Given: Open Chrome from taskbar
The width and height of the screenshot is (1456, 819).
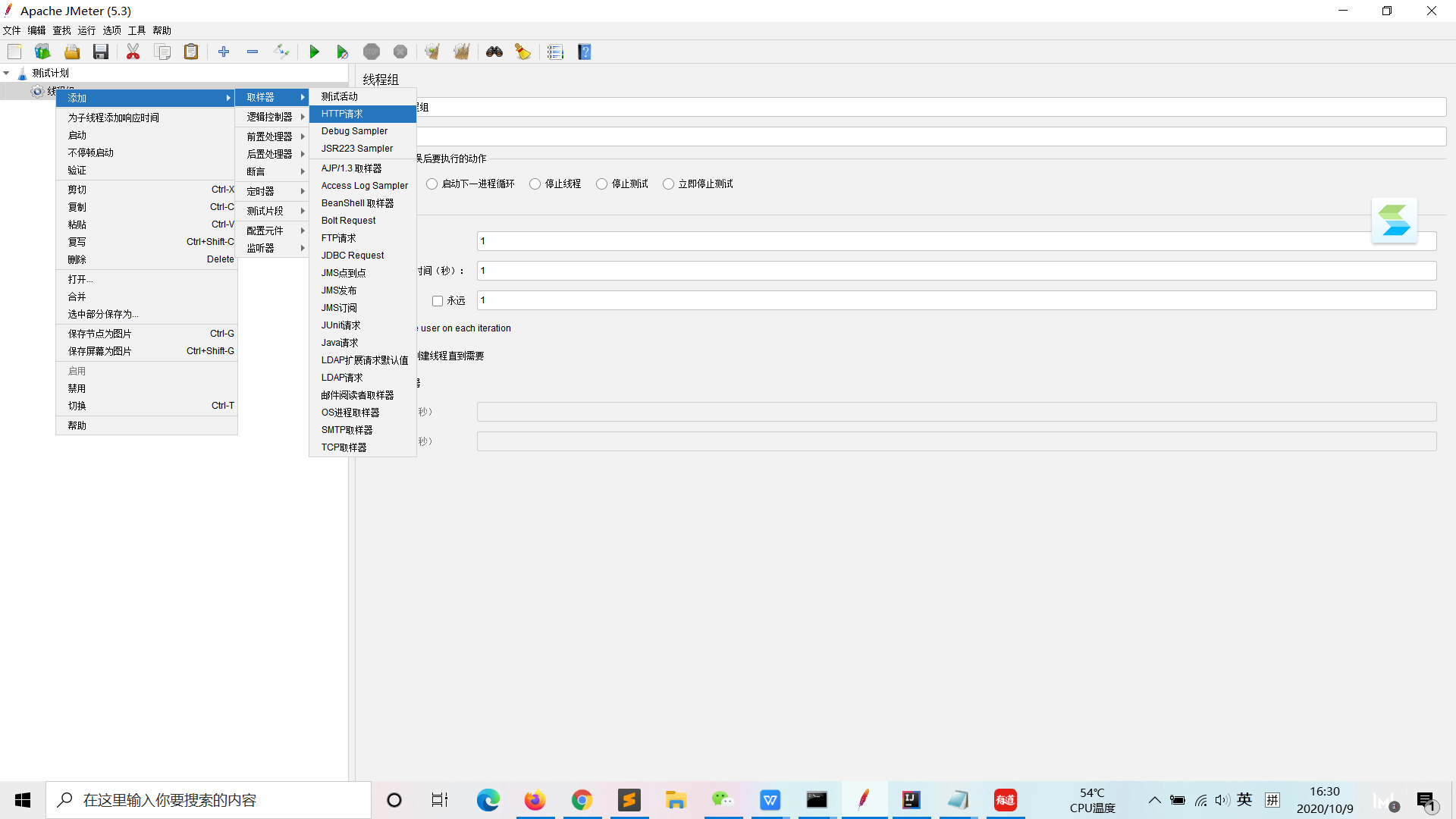Looking at the screenshot, I should click(x=582, y=800).
